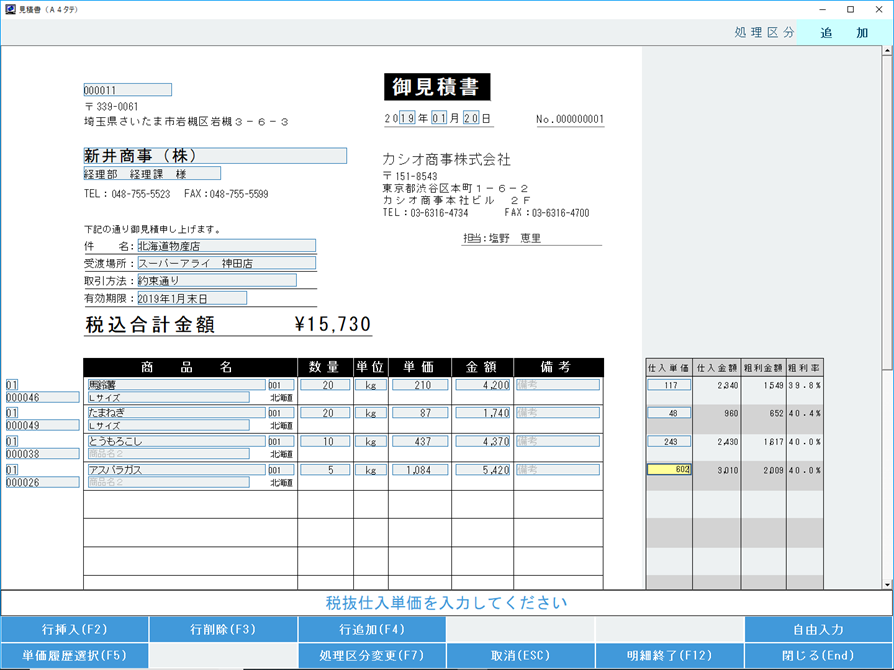This screenshot has width=894, height=670.
Task: Click purchase price field 243
Action: 669,441
